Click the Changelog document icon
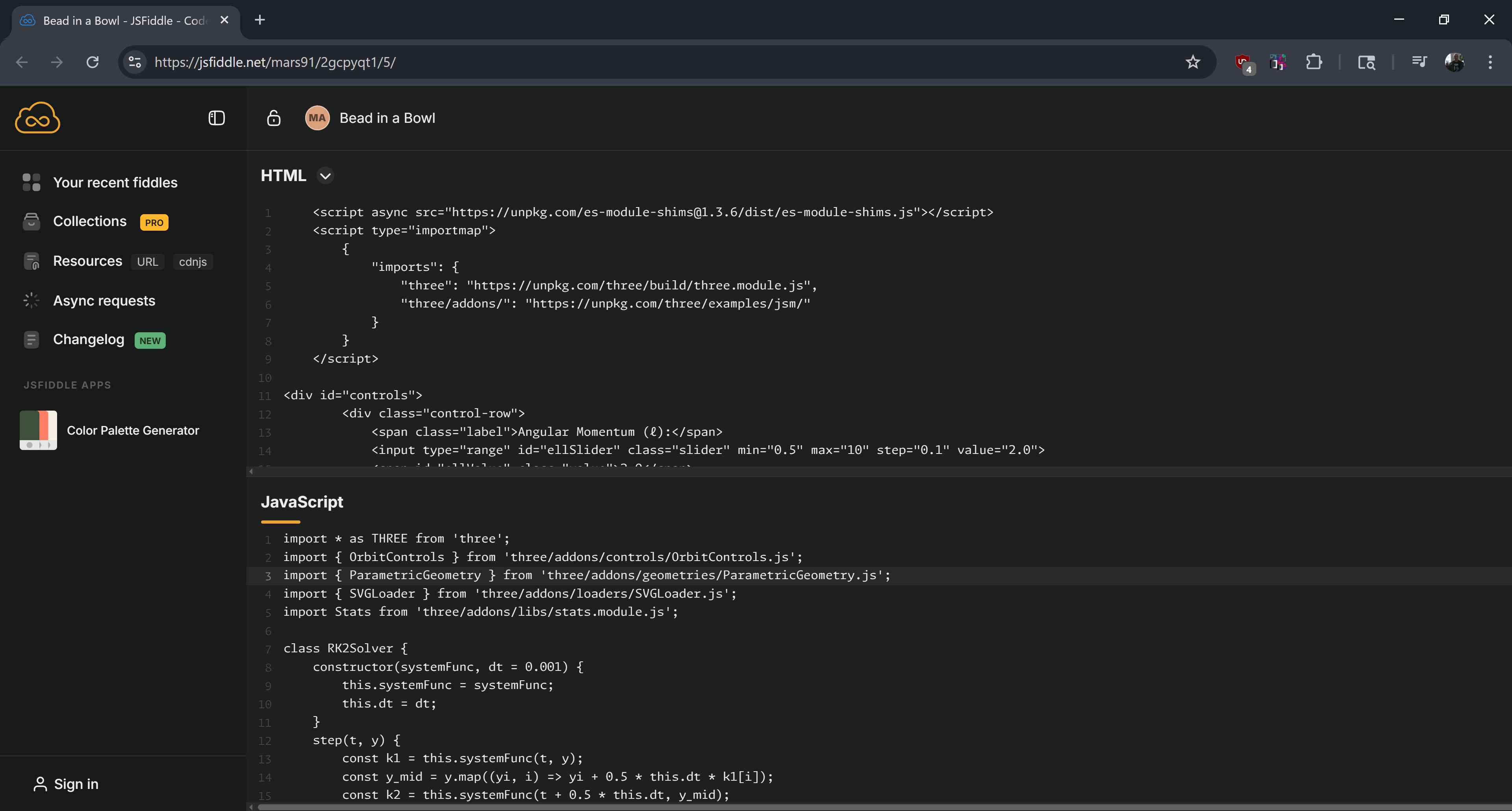The width and height of the screenshot is (1512, 811). [x=31, y=339]
